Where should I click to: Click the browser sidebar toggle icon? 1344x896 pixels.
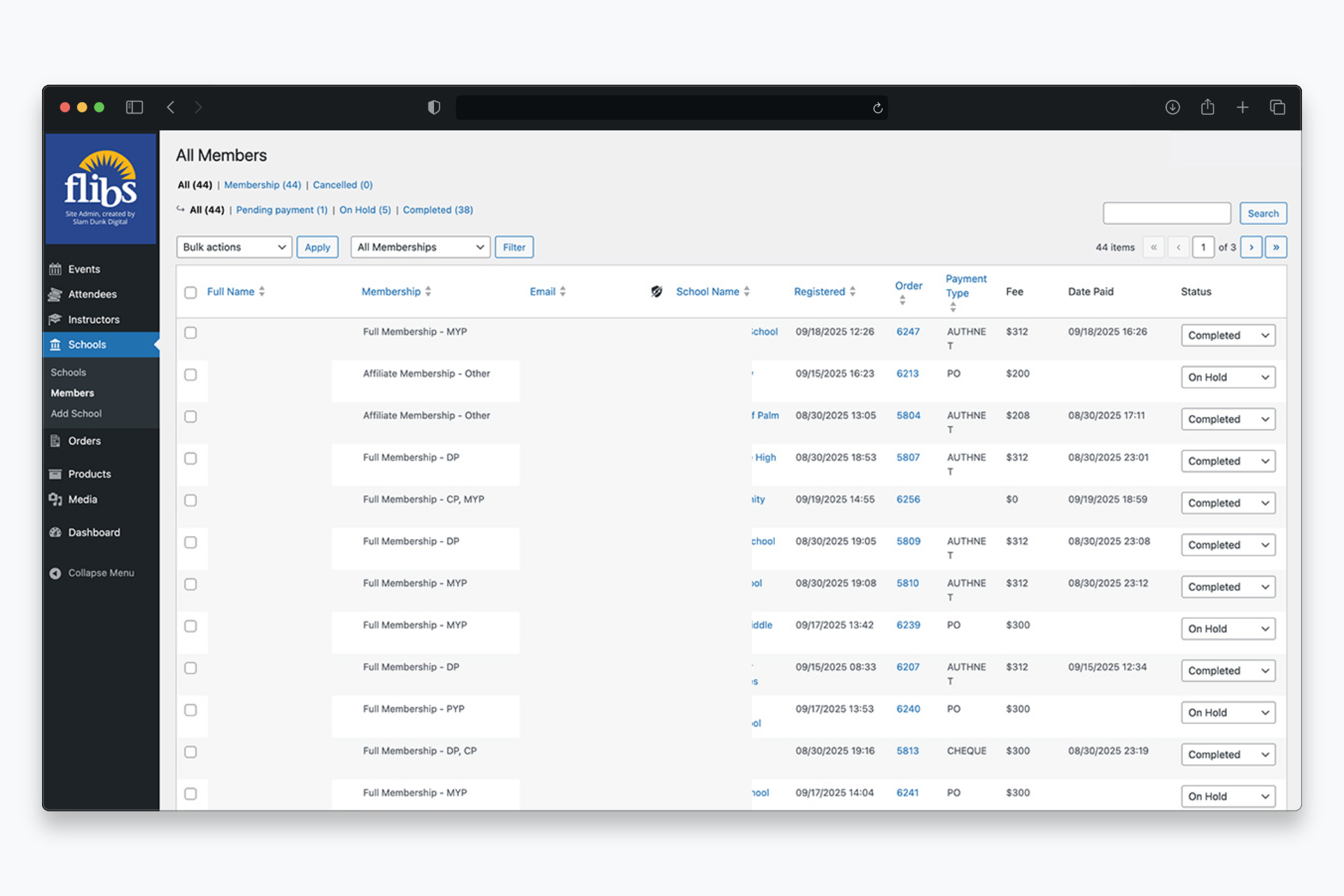click(134, 107)
